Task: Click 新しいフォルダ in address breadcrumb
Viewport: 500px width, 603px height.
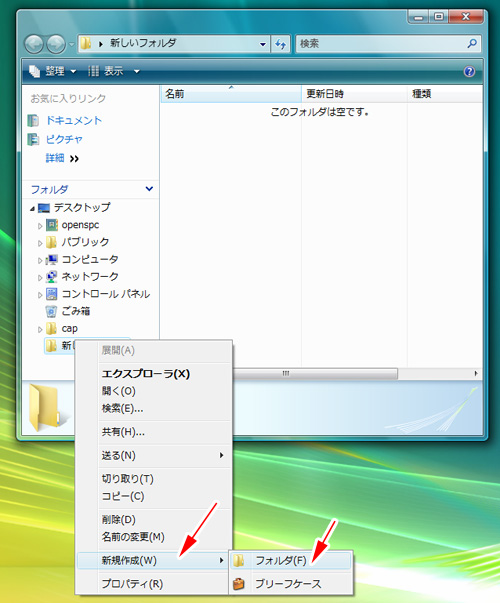Action: [143, 43]
